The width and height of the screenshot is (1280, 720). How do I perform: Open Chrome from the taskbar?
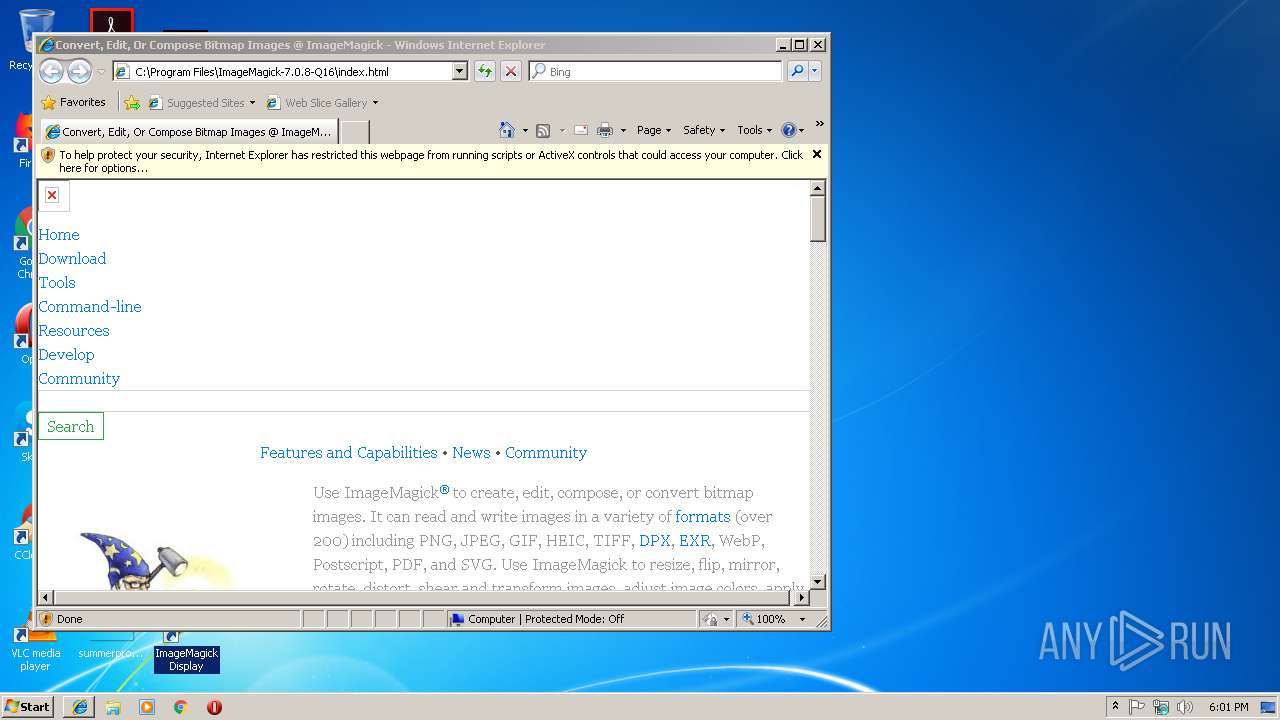[180, 707]
